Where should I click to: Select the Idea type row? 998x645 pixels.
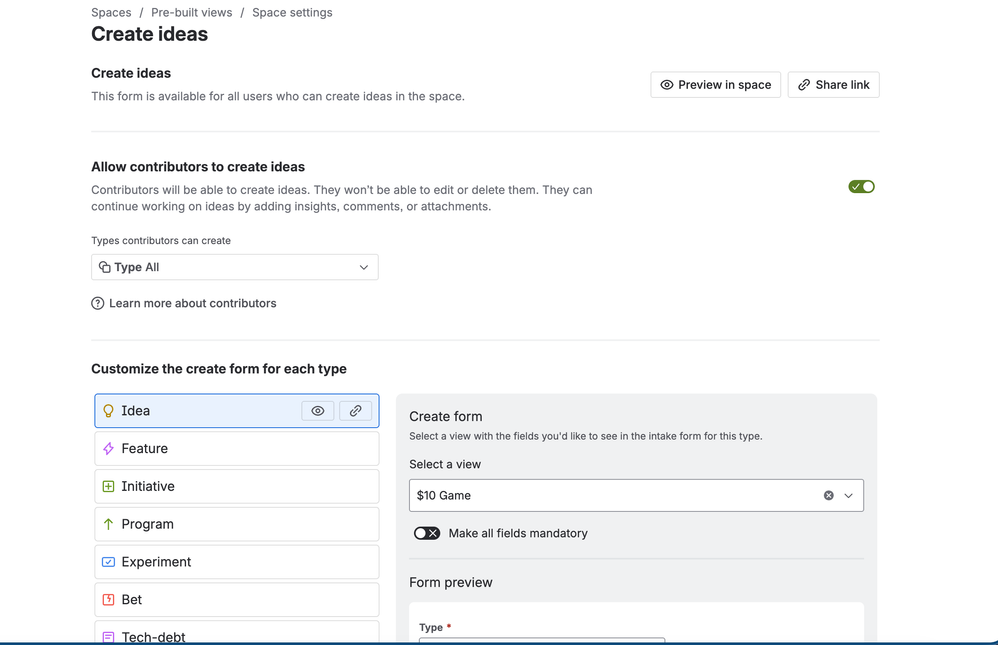237,411
